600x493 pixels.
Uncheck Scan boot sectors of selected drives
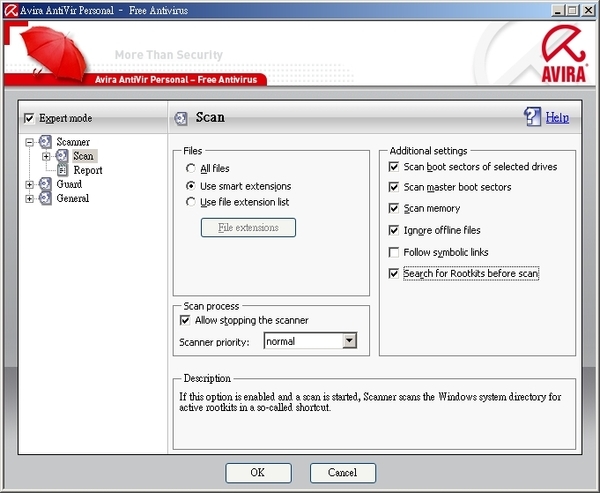(x=394, y=167)
